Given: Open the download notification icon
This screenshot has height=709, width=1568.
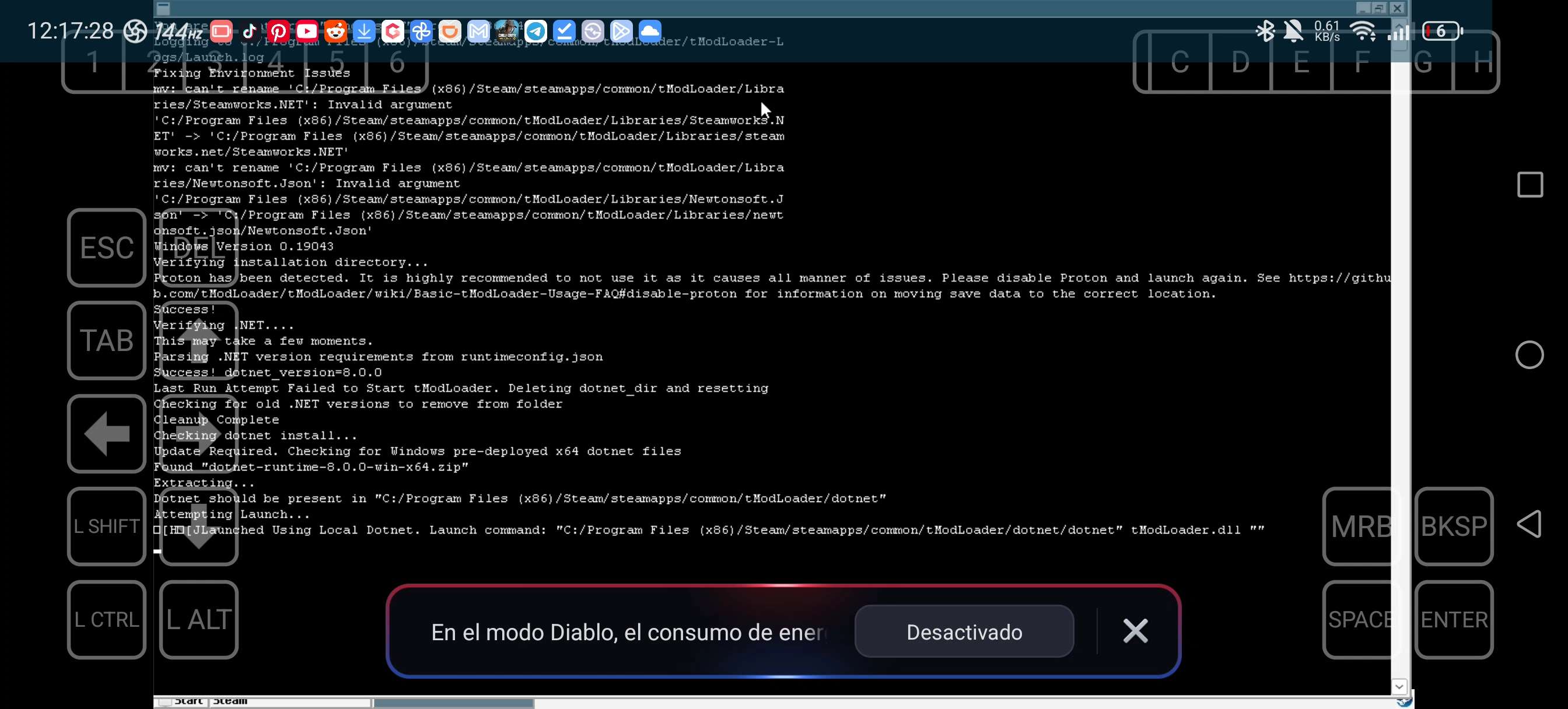Looking at the screenshot, I should (x=364, y=30).
